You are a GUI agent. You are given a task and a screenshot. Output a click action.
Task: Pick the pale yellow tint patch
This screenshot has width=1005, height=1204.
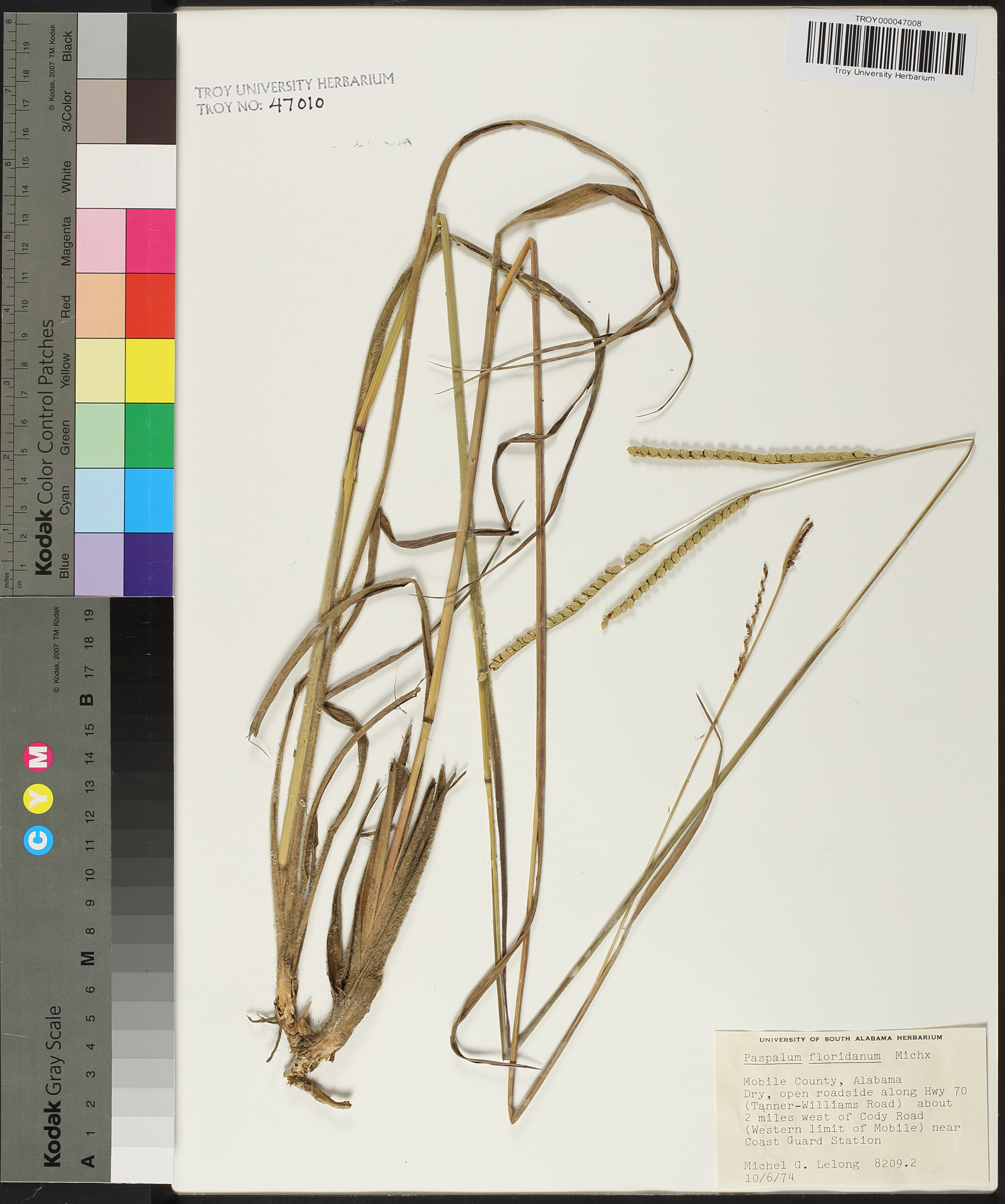click(101, 370)
